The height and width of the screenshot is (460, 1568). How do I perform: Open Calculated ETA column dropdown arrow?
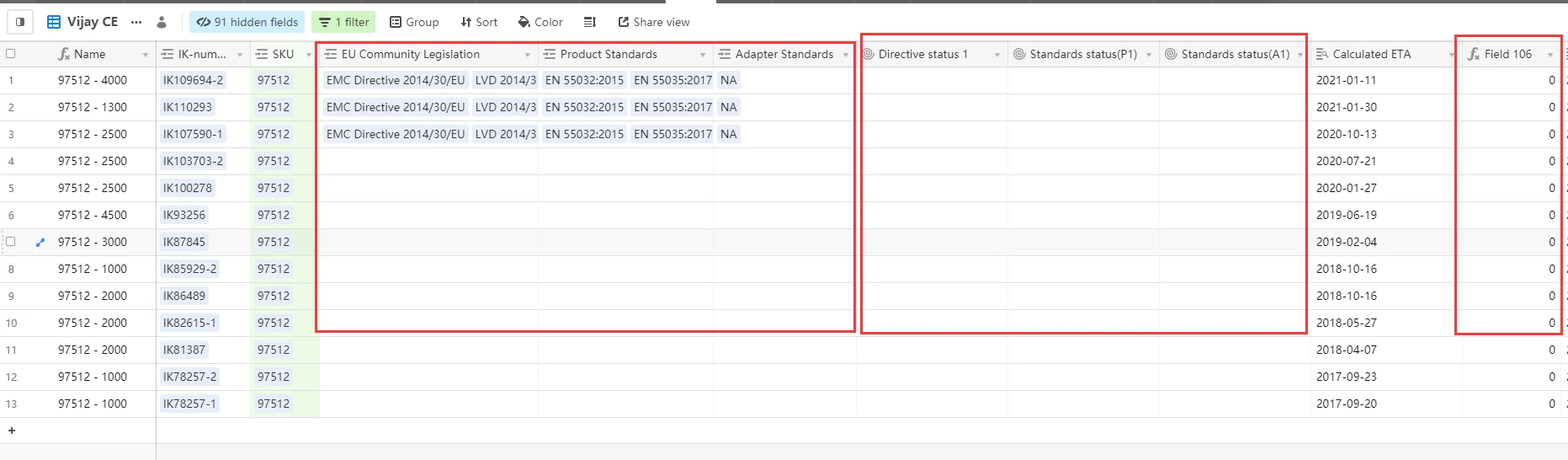coord(1452,55)
